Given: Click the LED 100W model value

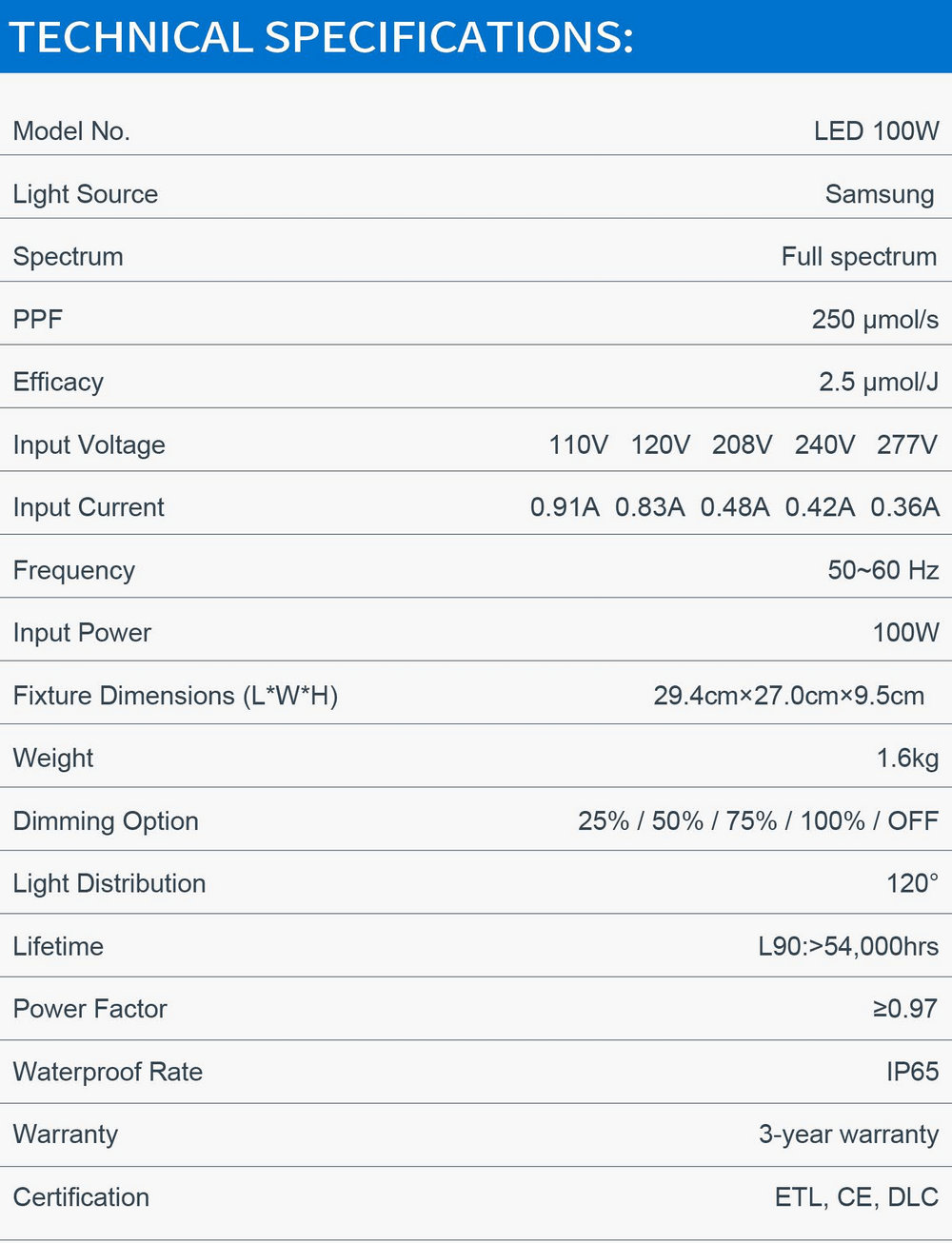Looking at the screenshot, I should 876,131.
